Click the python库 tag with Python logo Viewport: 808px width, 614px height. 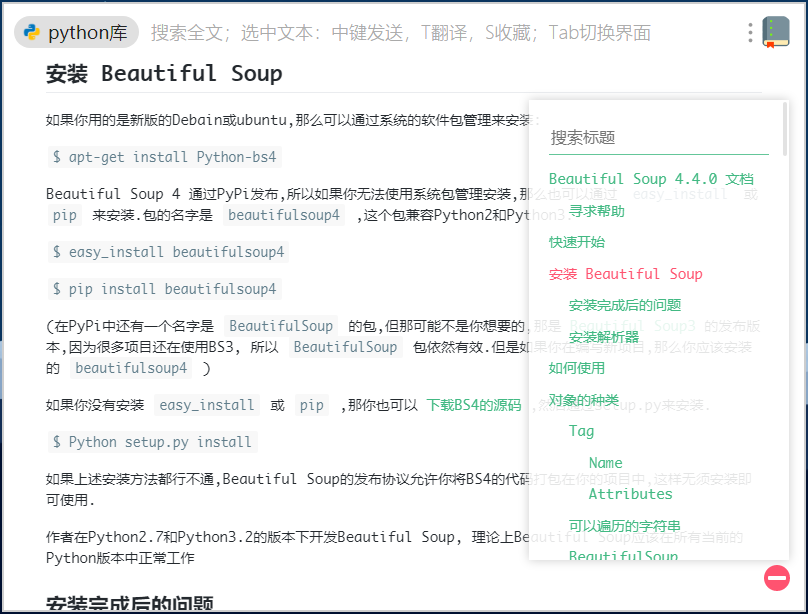(x=76, y=32)
